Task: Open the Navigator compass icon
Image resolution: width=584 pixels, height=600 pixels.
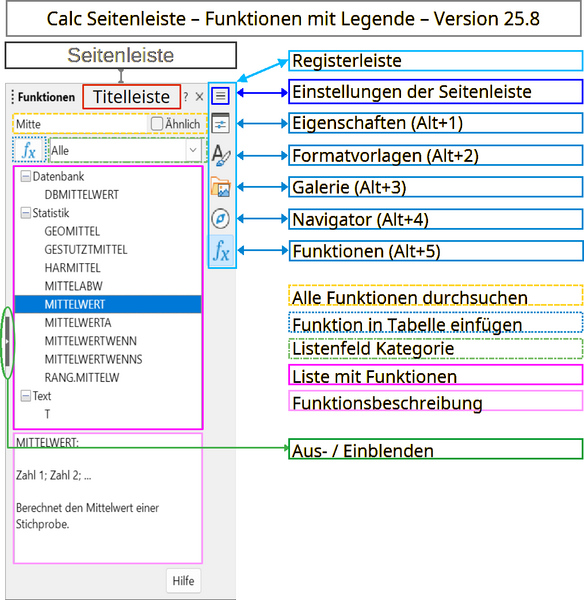Action: click(x=220, y=219)
